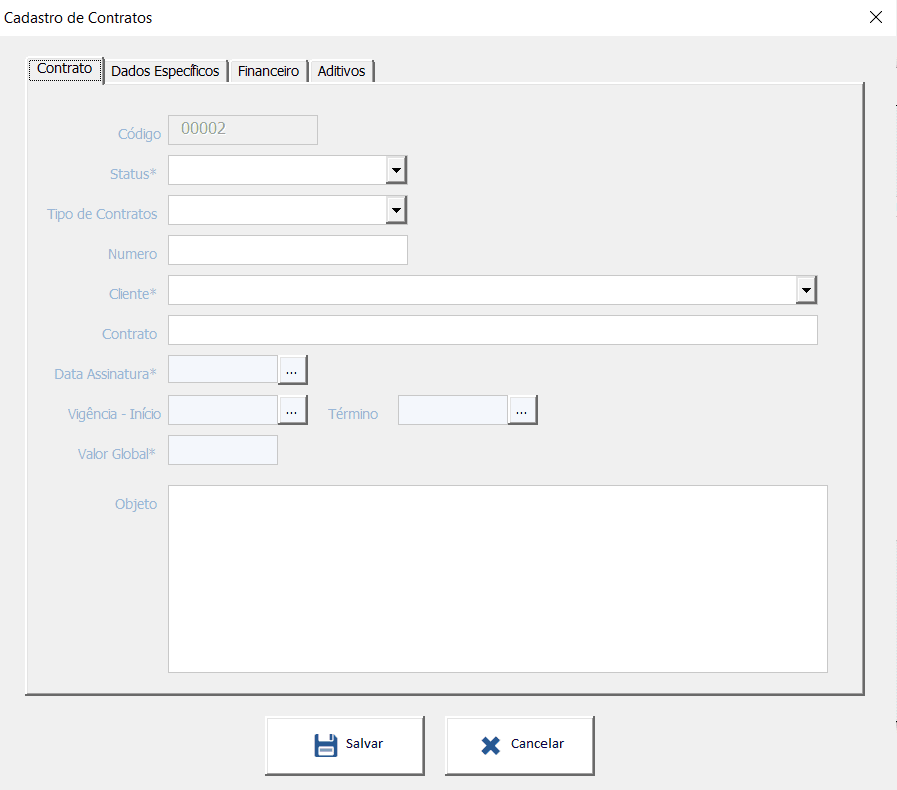This screenshot has width=897, height=790.
Task: Open the Cliente dropdown arrow
Action: tap(806, 290)
